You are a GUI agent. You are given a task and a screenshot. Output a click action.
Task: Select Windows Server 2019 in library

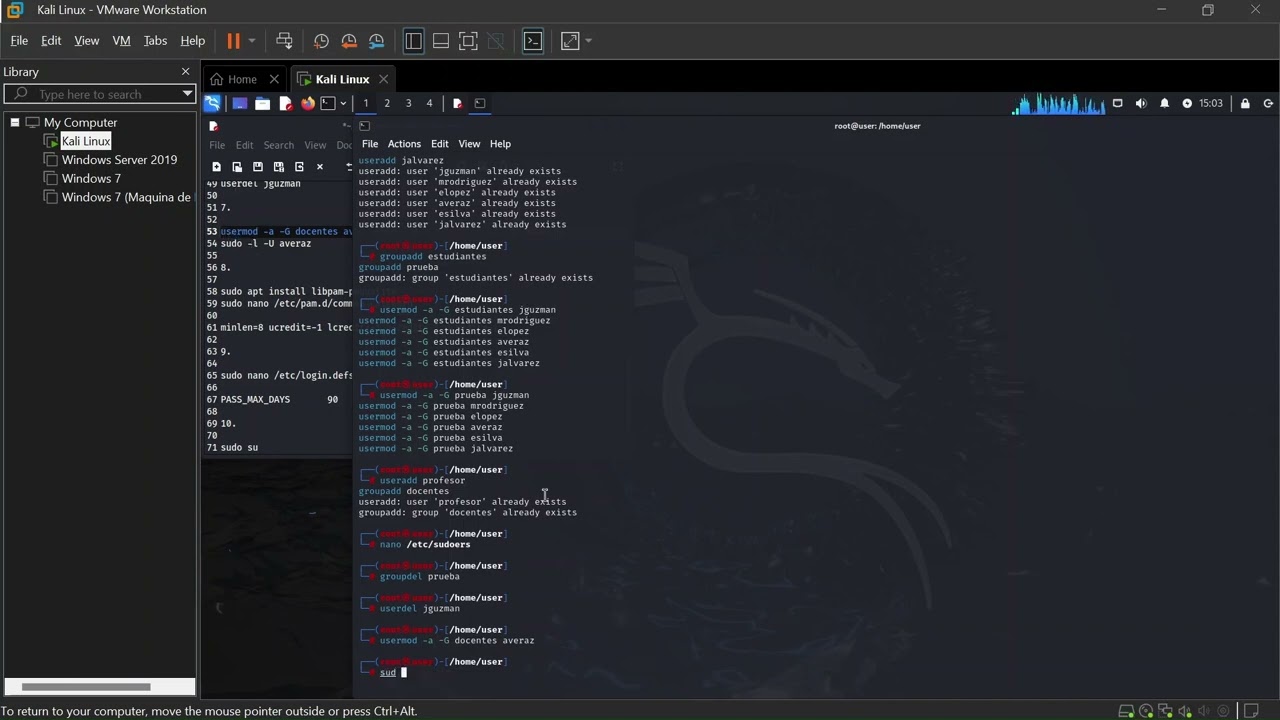[x=119, y=160]
